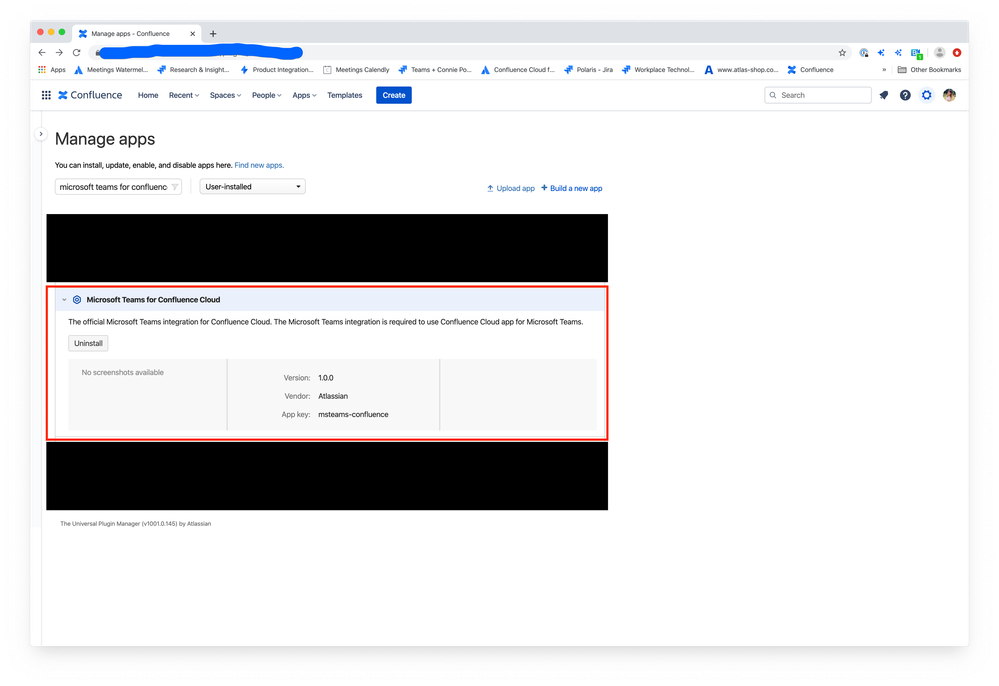Go forward with browser forward arrow

(x=59, y=52)
